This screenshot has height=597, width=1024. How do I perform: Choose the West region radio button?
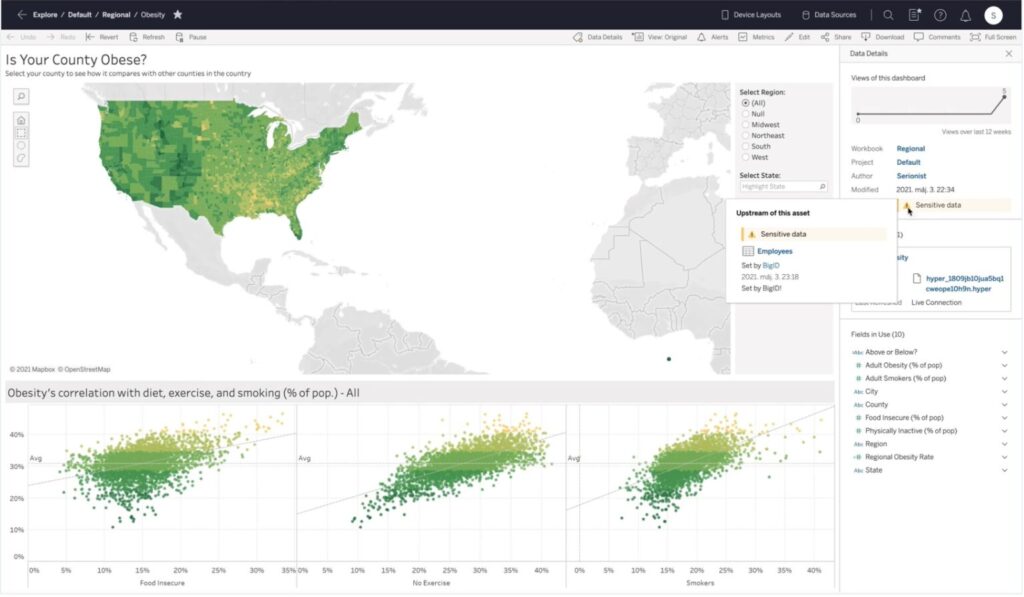746,157
